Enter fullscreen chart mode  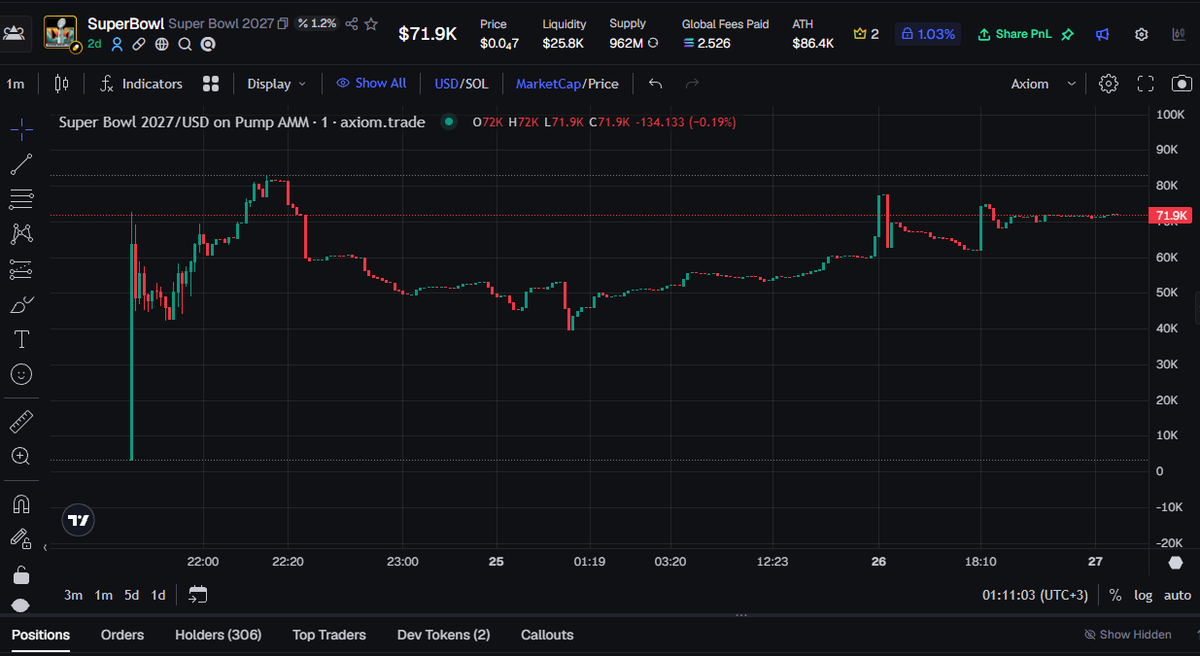(x=1146, y=84)
